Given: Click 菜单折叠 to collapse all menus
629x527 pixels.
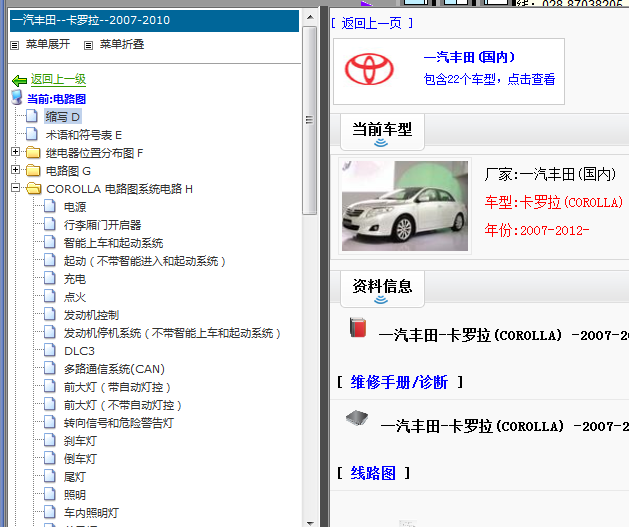Looking at the screenshot, I should point(122,44).
